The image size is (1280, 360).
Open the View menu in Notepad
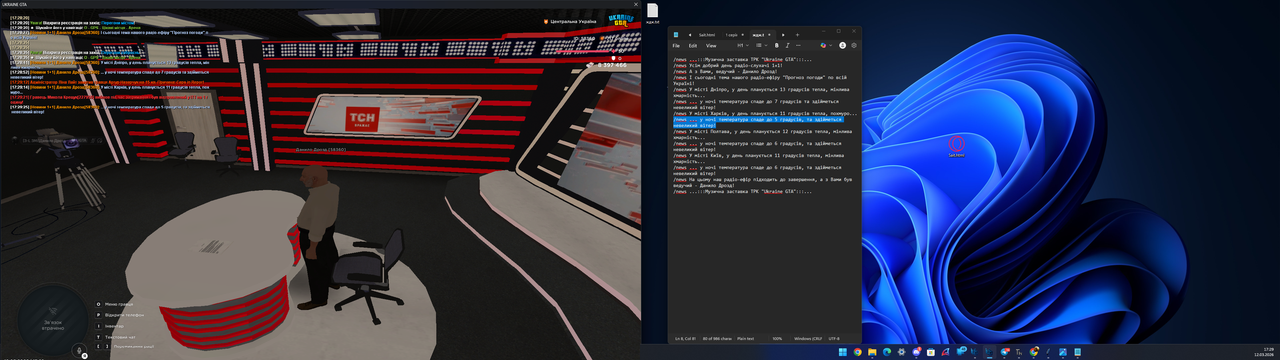coord(711,45)
